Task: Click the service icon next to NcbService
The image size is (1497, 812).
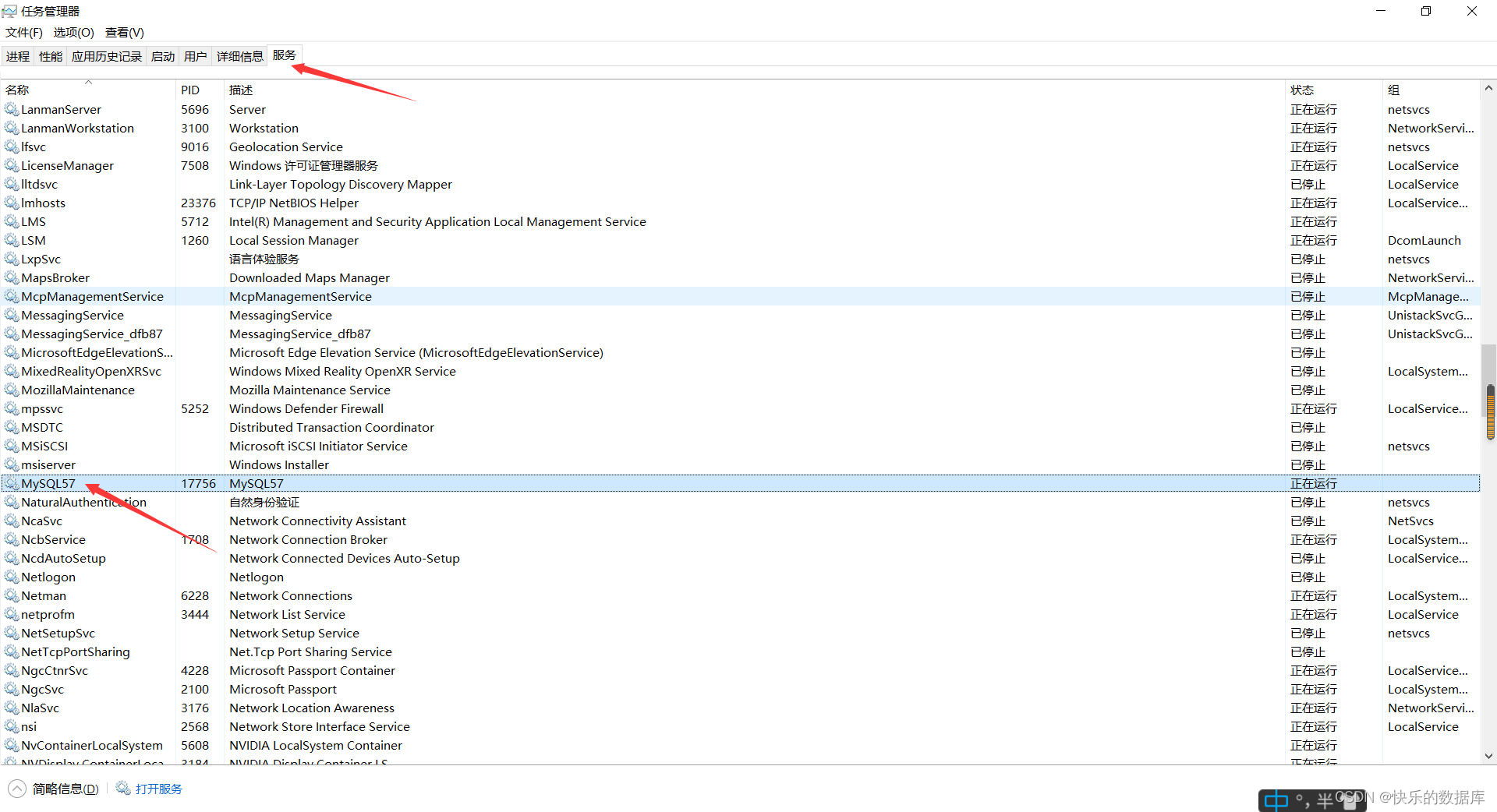Action: click(12, 539)
